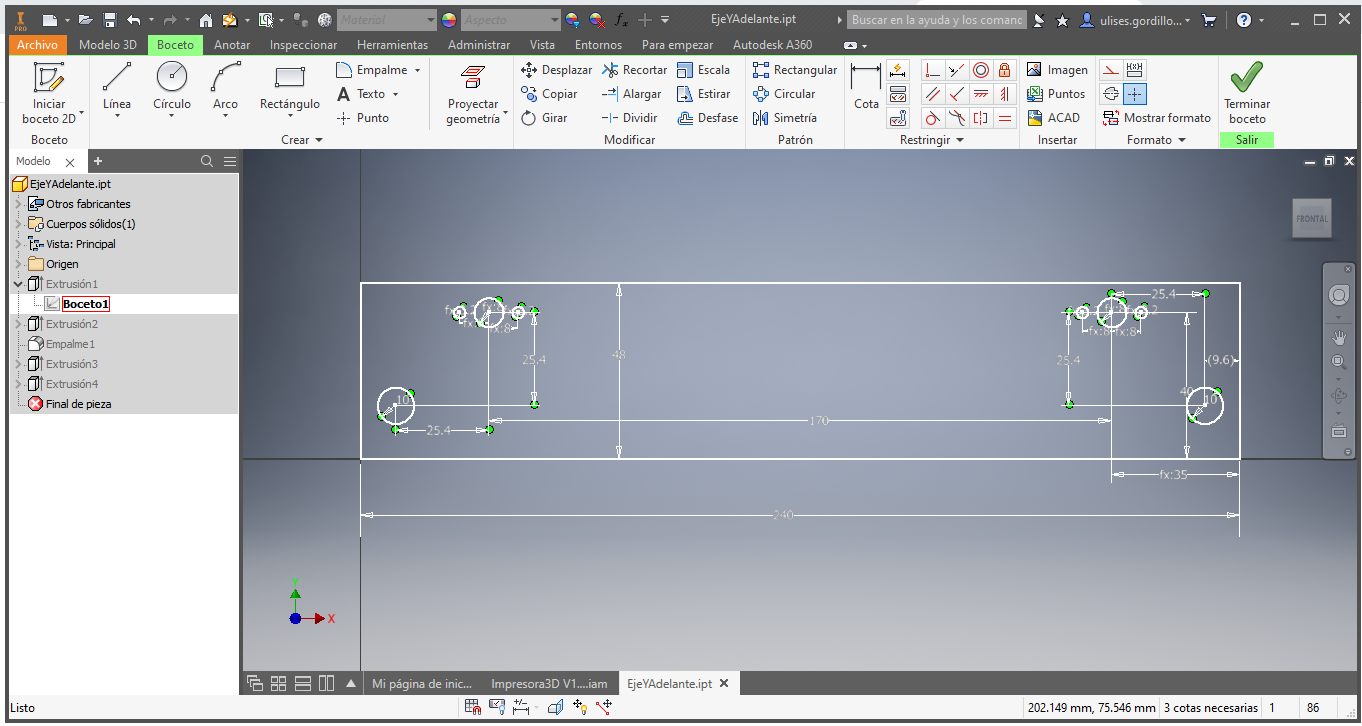Apply the parallel constraint
The height and width of the screenshot is (726, 1362).
pos(933,94)
